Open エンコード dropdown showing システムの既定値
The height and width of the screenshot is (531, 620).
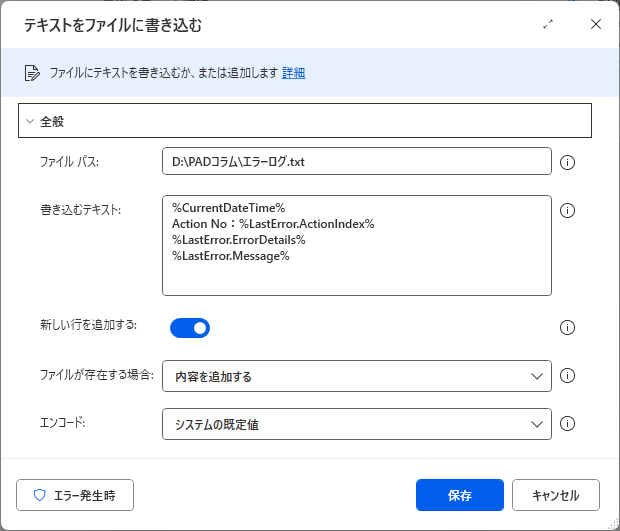click(x=357, y=424)
